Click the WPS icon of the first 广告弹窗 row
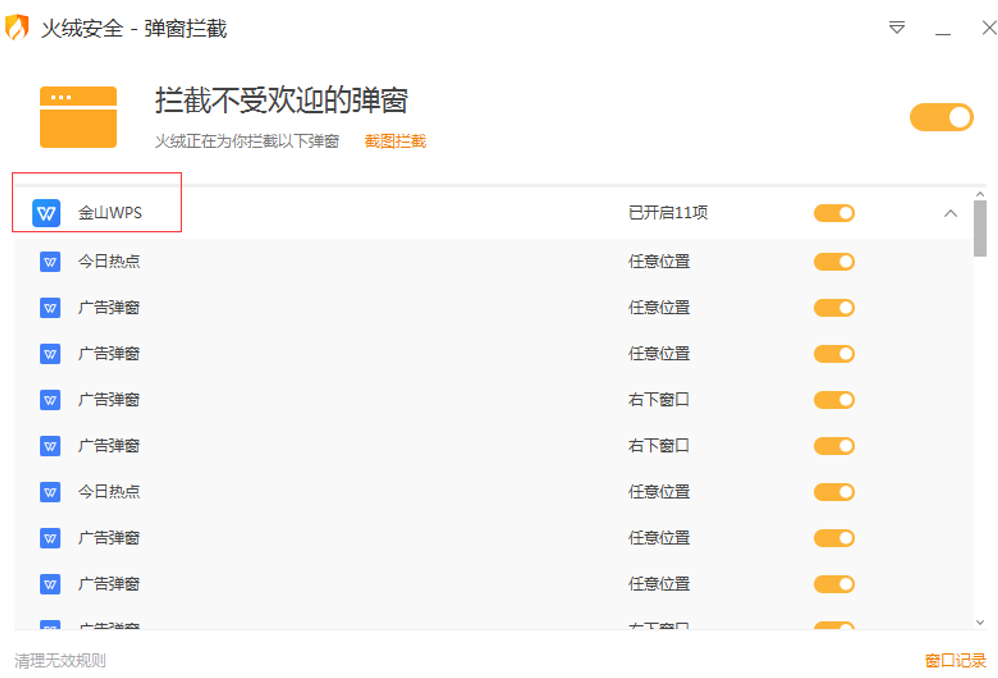The width and height of the screenshot is (998, 678). [x=50, y=308]
